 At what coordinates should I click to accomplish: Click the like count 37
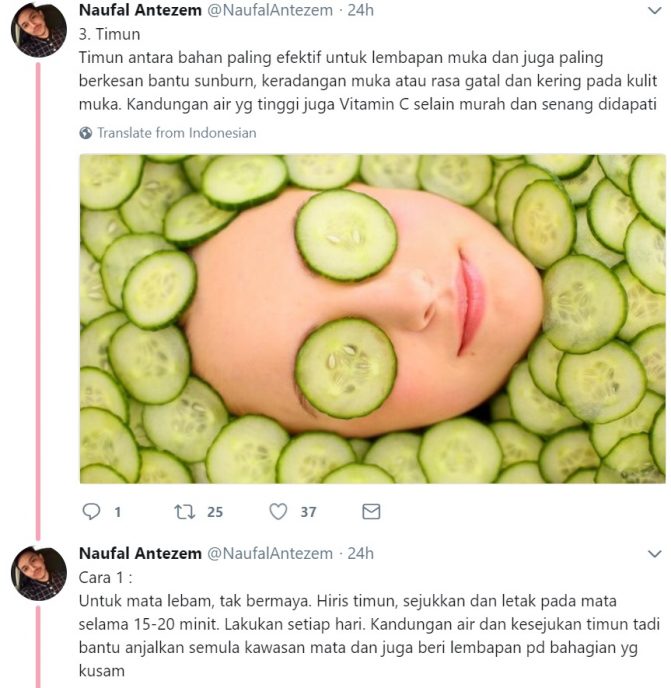coord(309,512)
